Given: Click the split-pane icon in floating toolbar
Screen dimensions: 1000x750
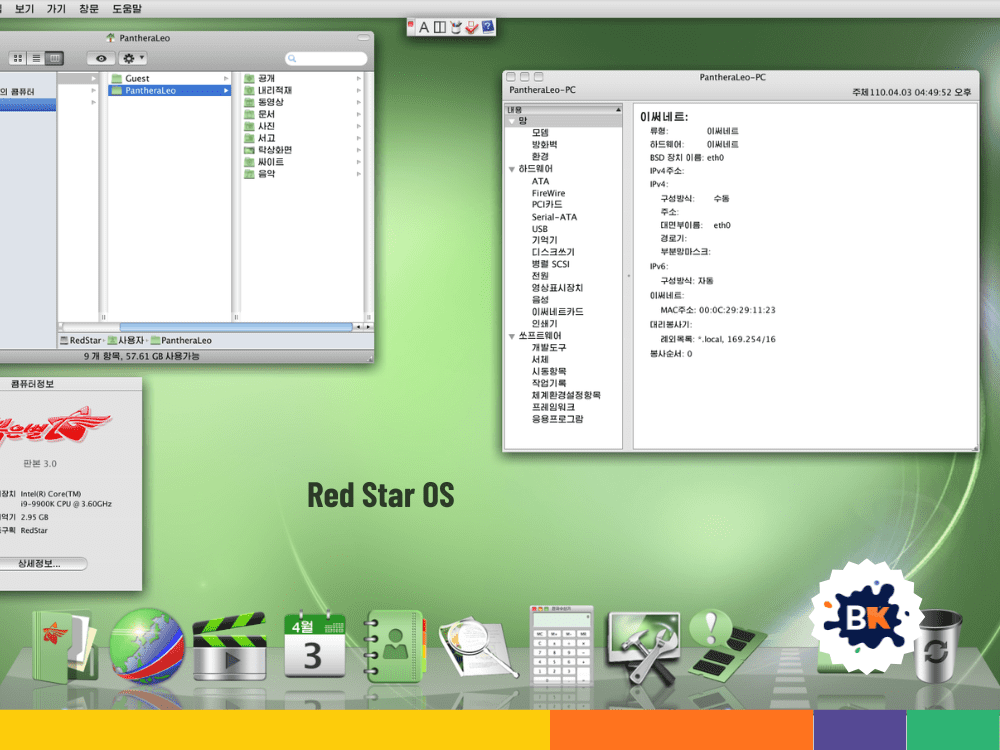Looking at the screenshot, I should coord(439,27).
